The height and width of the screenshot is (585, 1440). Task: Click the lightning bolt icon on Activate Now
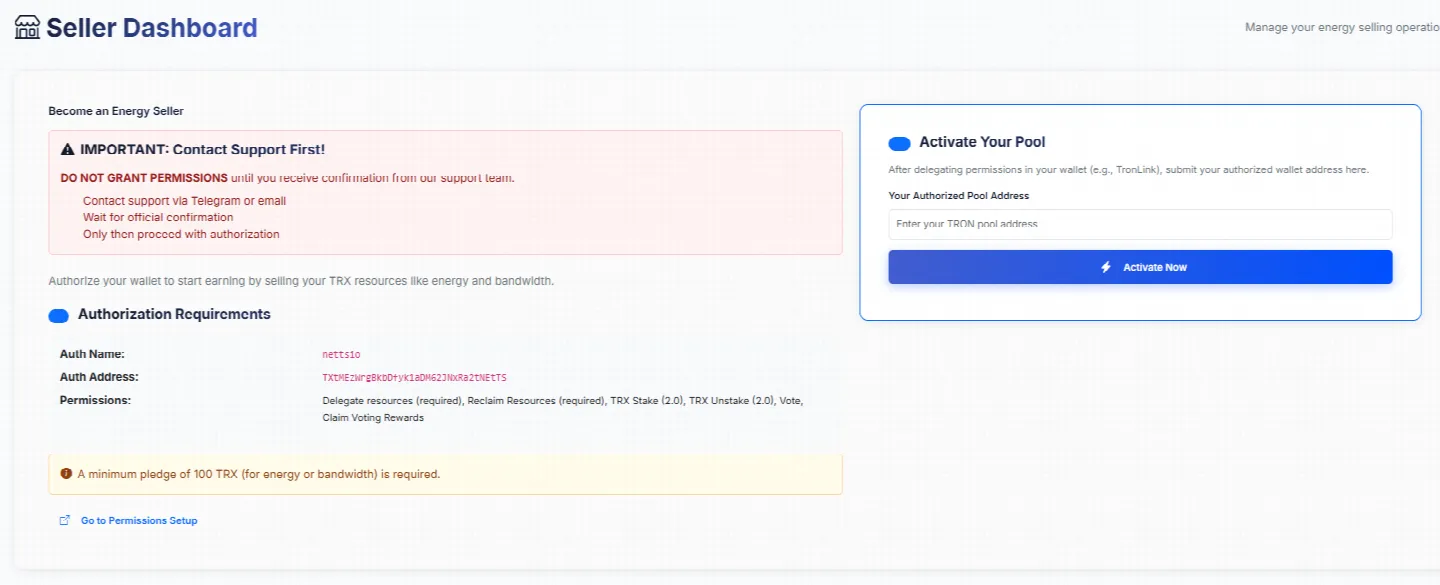pos(1106,267)
